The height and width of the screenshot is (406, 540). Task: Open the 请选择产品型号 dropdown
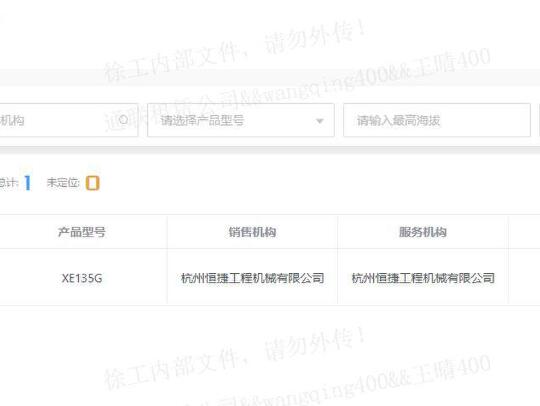(241, 120)
